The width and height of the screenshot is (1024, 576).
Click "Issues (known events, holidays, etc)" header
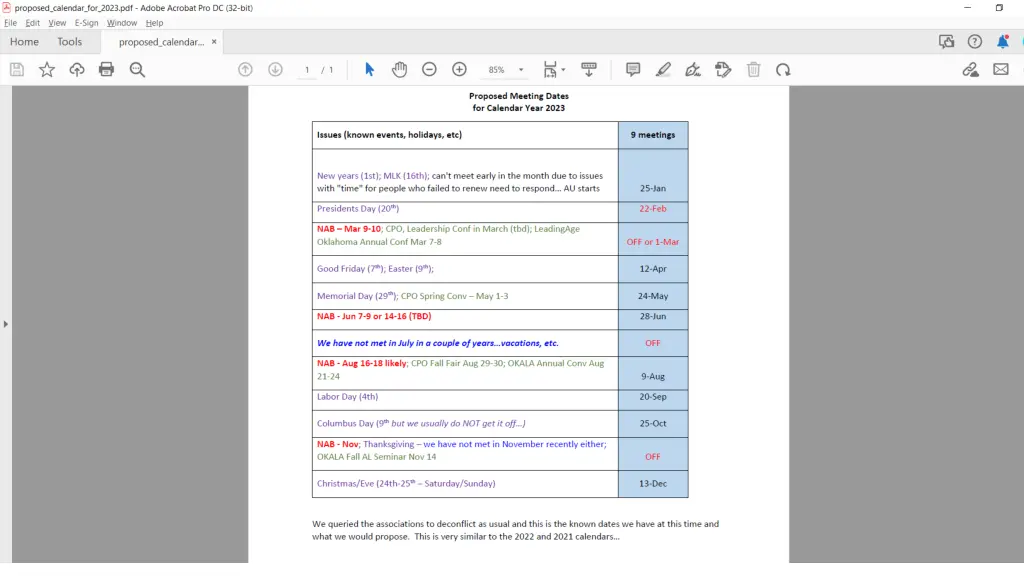point(389,135)
